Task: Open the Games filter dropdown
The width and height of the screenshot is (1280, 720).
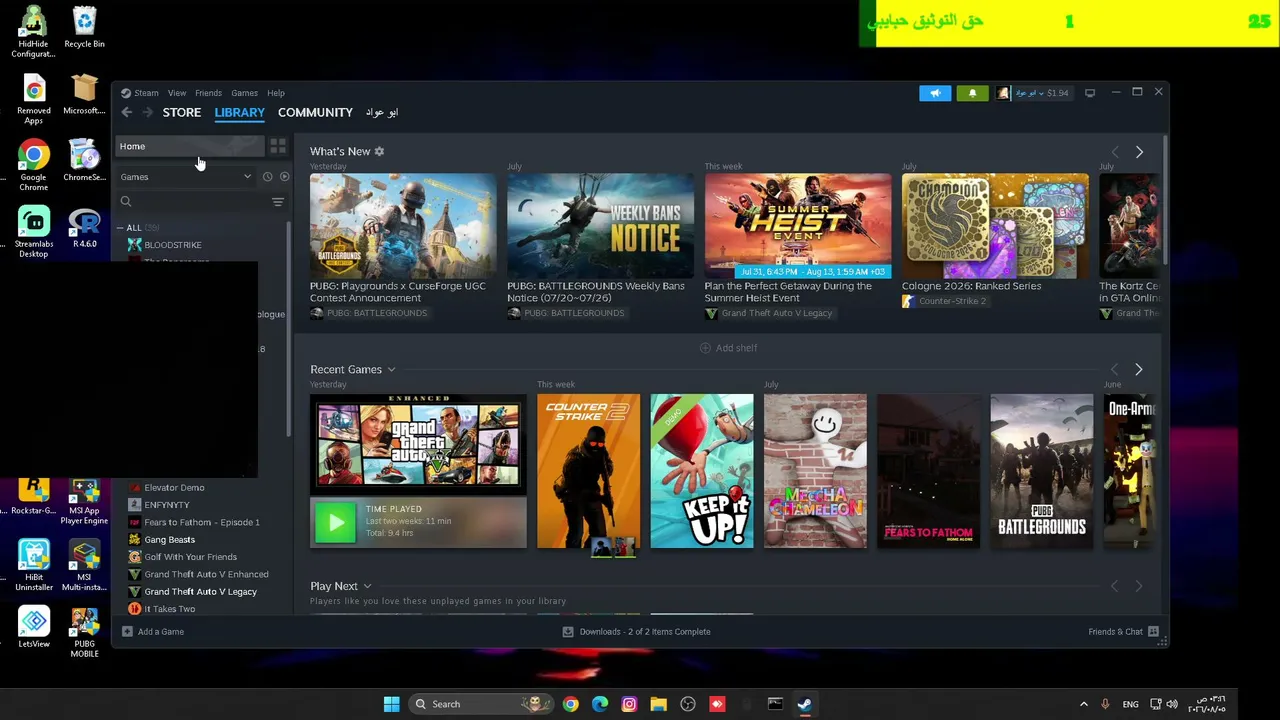Action: tap(185, 177)
